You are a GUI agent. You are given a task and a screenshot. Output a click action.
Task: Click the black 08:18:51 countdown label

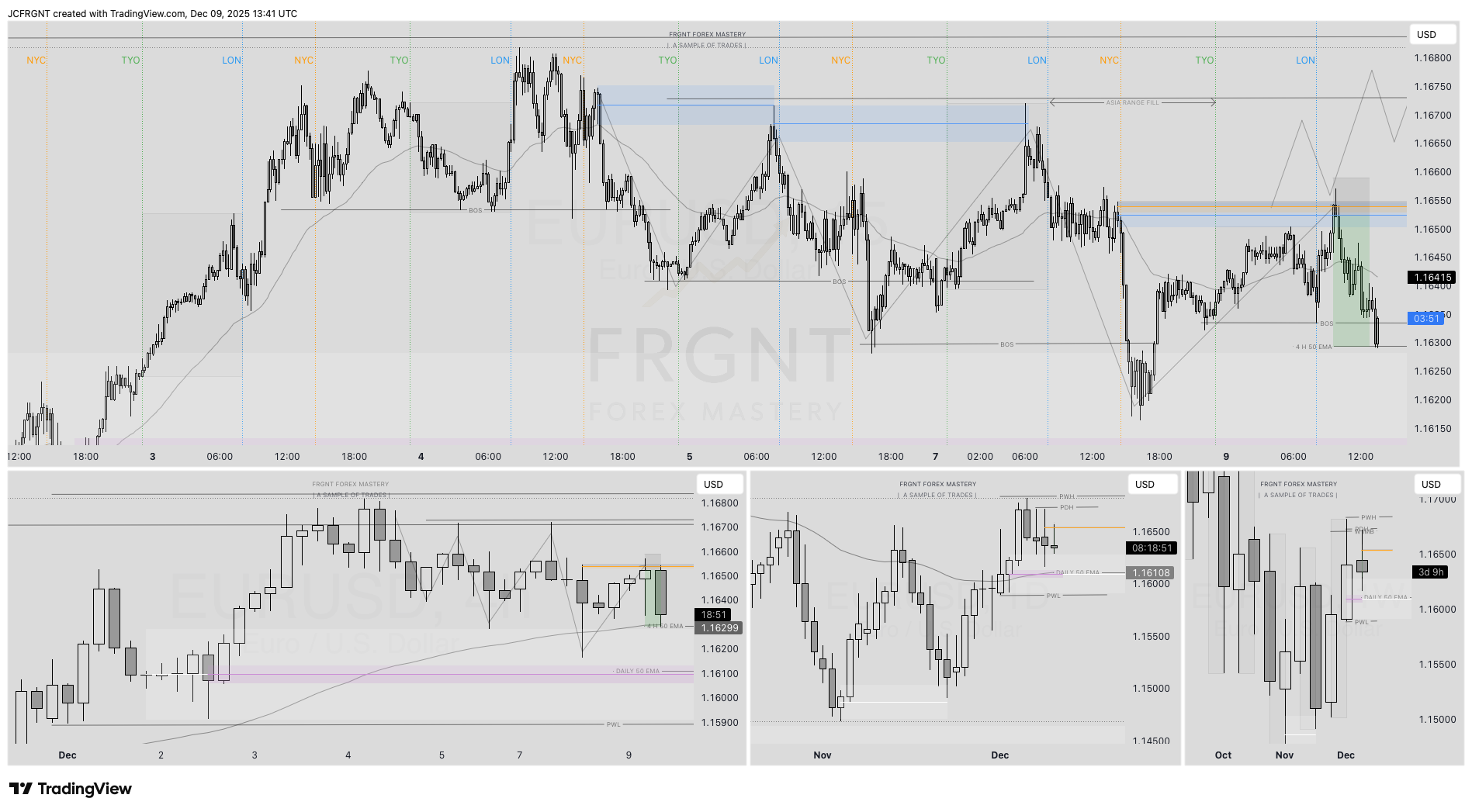coord(1152,548)
